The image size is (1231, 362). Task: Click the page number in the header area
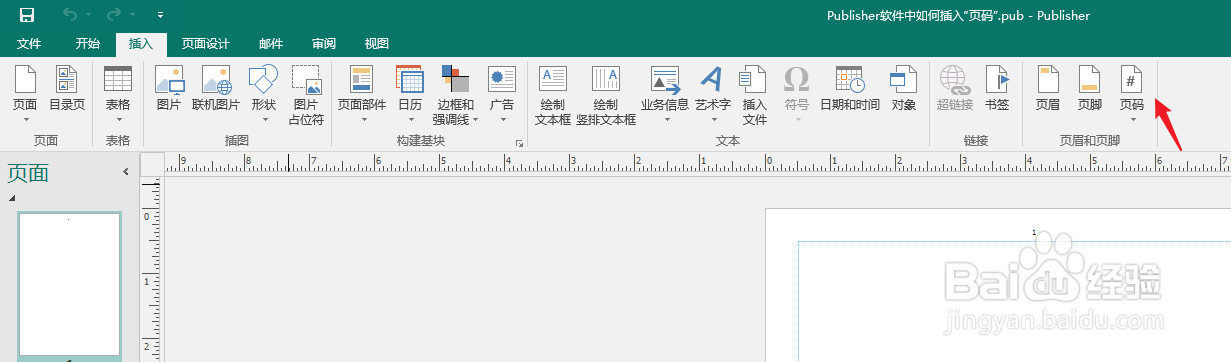pyautogui.click(x=1034, y=232)
